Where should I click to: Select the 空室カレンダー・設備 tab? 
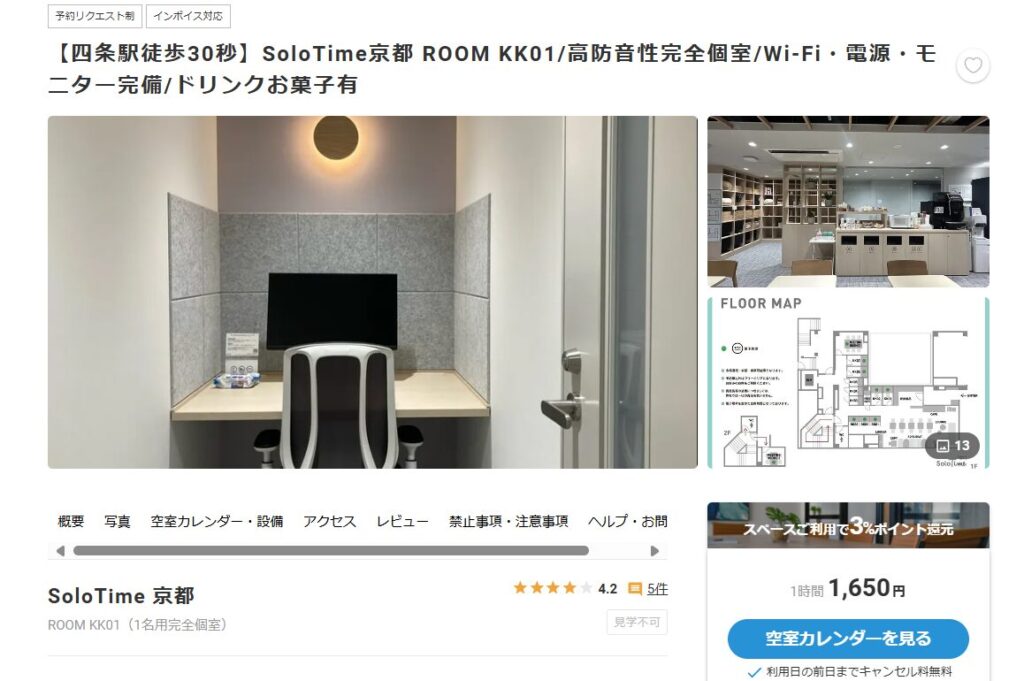click(x=217, y=521)
